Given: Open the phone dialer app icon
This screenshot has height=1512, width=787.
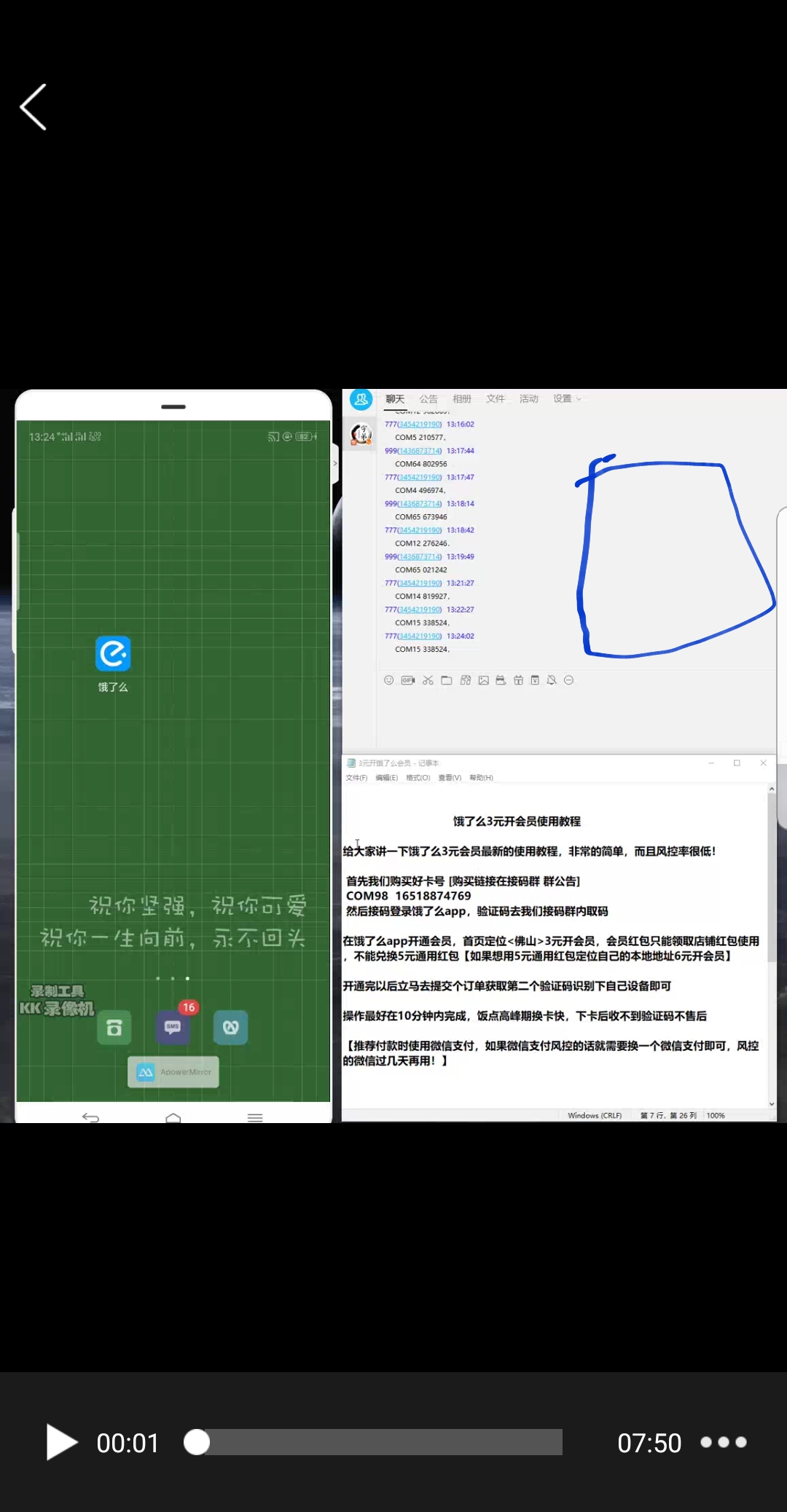Looking at the screenshot, I should [x=114, y=1028].
